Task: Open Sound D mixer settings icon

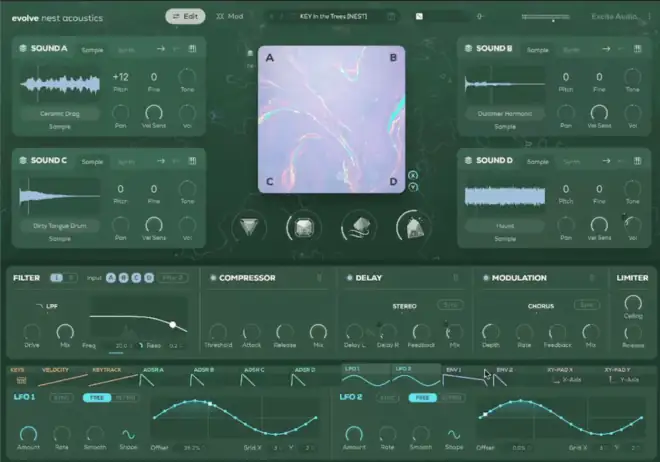Action: tap(638, 161)
